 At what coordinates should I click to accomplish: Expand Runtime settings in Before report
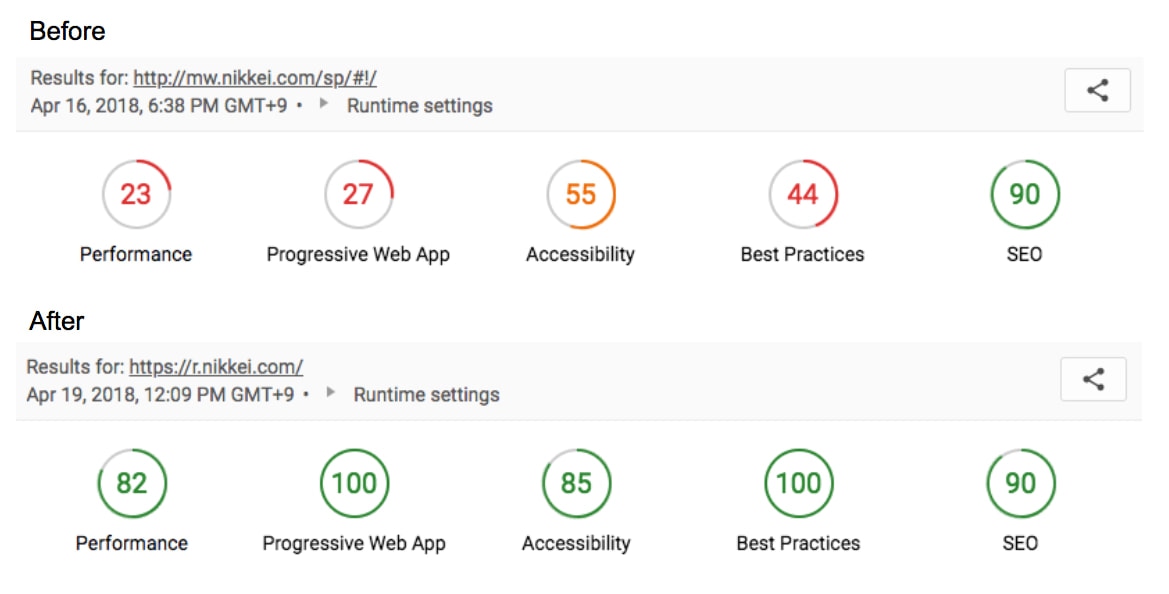[x=419, y=105]
